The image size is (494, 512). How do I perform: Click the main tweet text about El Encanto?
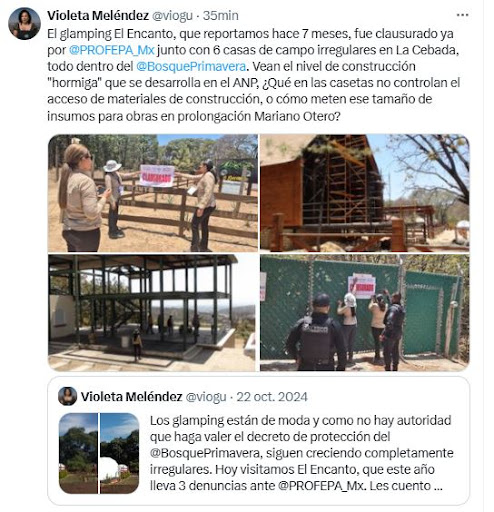253,75
